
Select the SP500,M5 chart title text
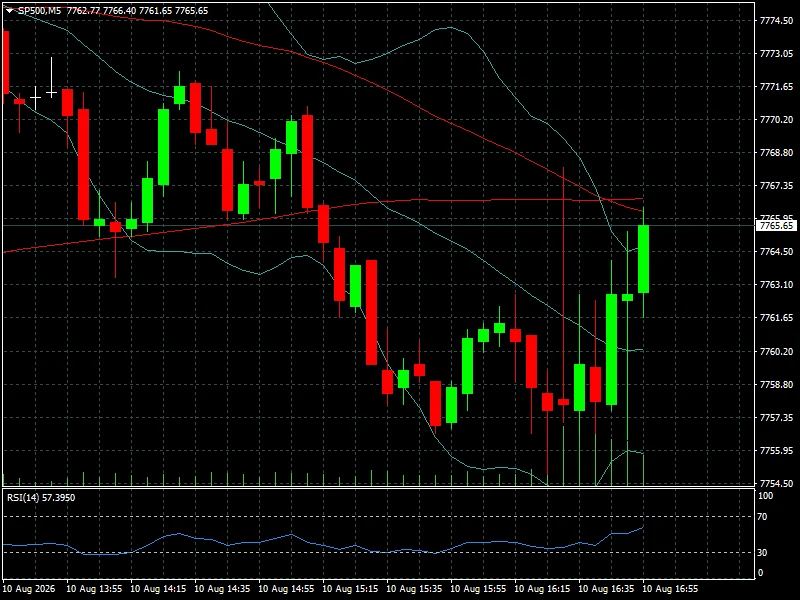[40, 11]
